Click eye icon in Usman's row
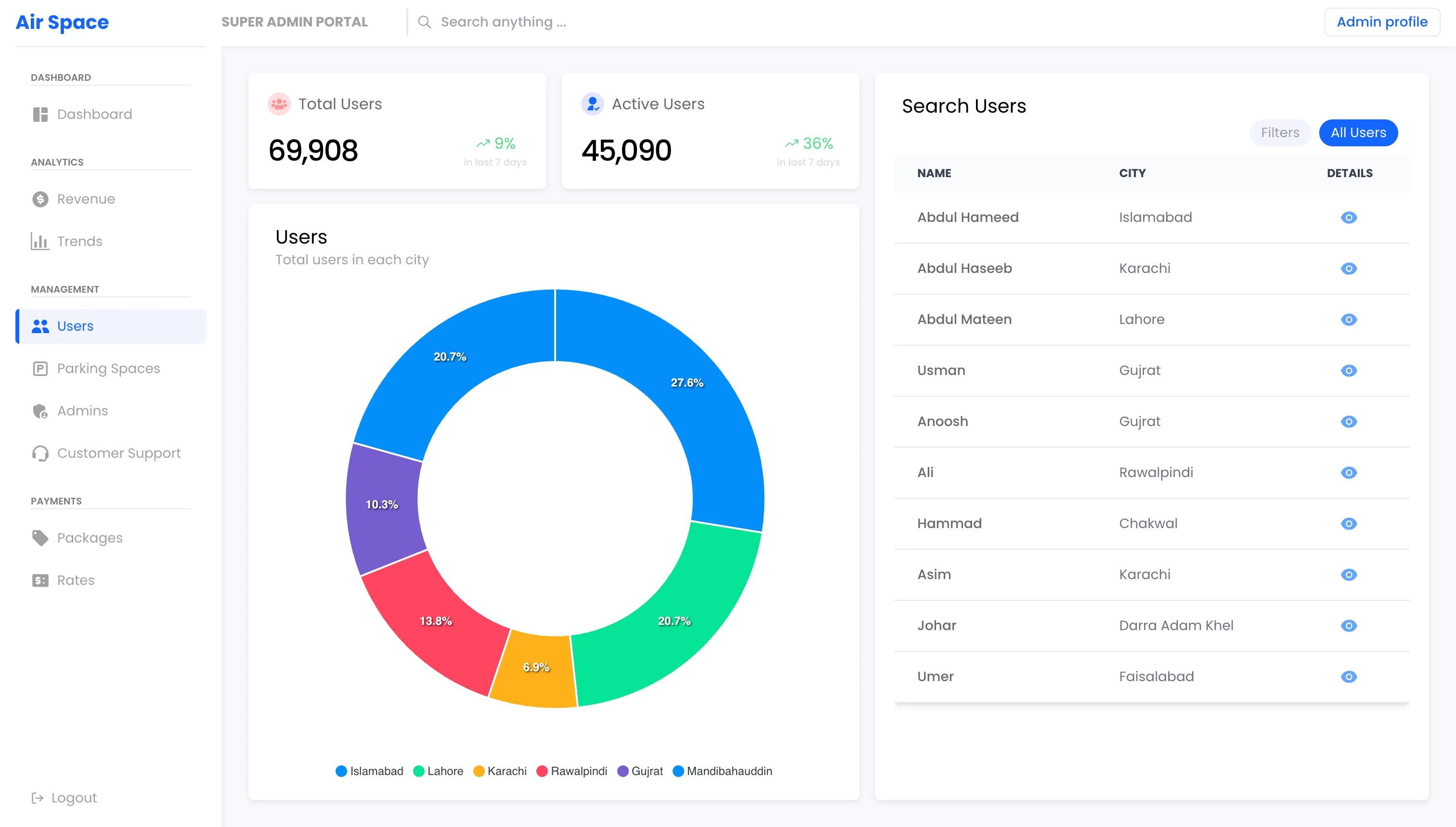The height and width of the screenshot is (827, 1456). pyautogui.click(x=1348, y=370)
